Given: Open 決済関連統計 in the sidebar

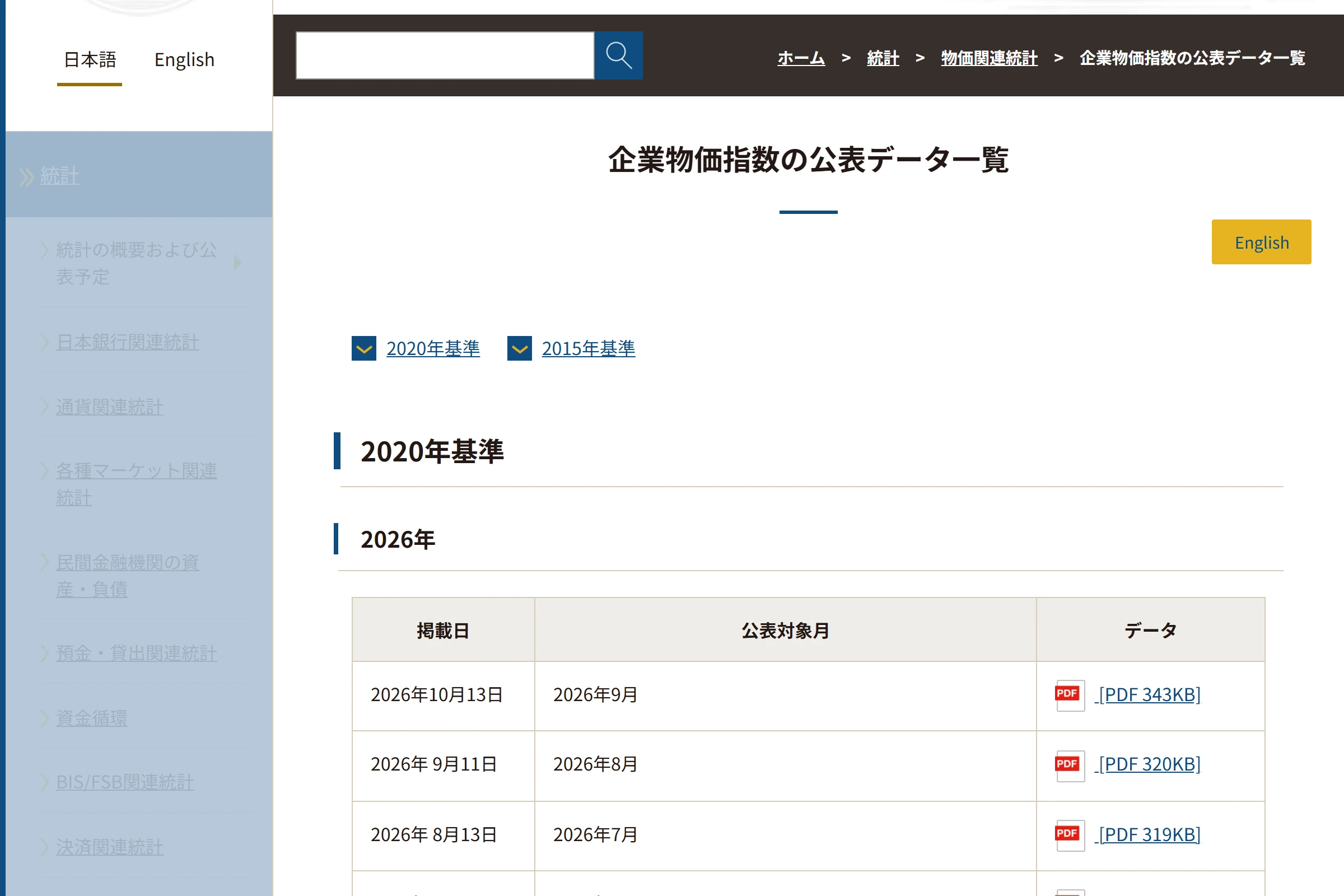Looking at the screenshot, I should coord(110,847).
